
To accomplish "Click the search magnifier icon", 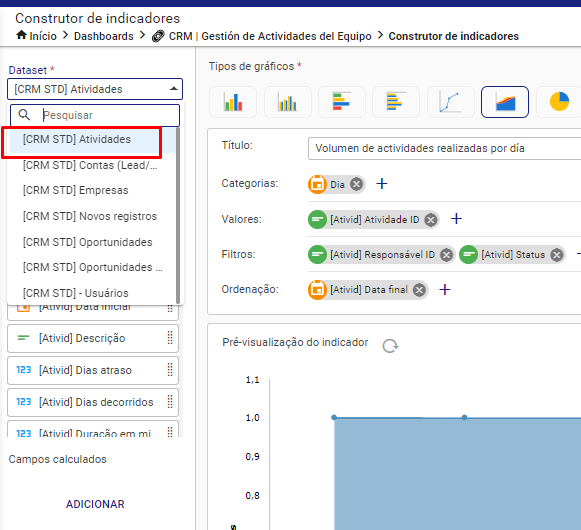I will coord(24,115).
